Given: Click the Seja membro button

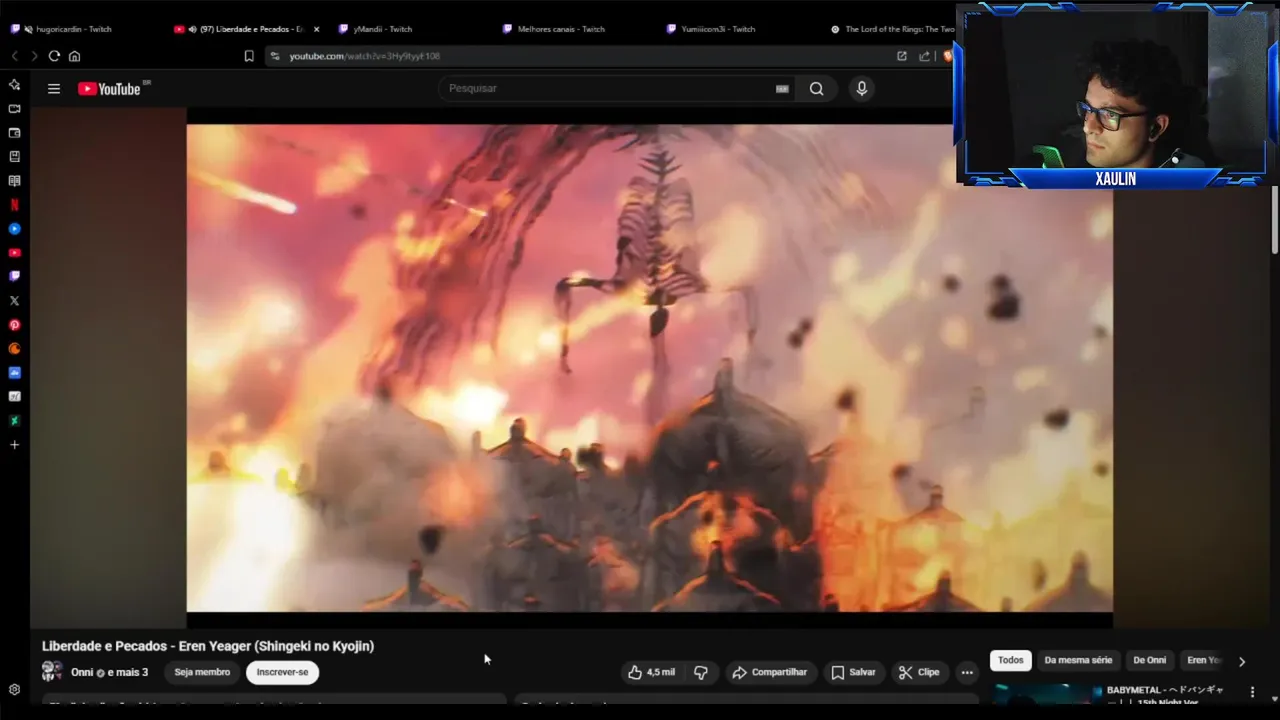Looking at the screenshot, I should tap(202, 673).
